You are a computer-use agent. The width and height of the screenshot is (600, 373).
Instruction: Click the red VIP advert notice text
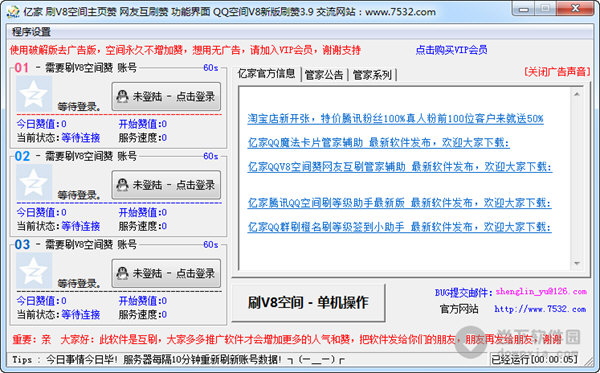point(185,50)
